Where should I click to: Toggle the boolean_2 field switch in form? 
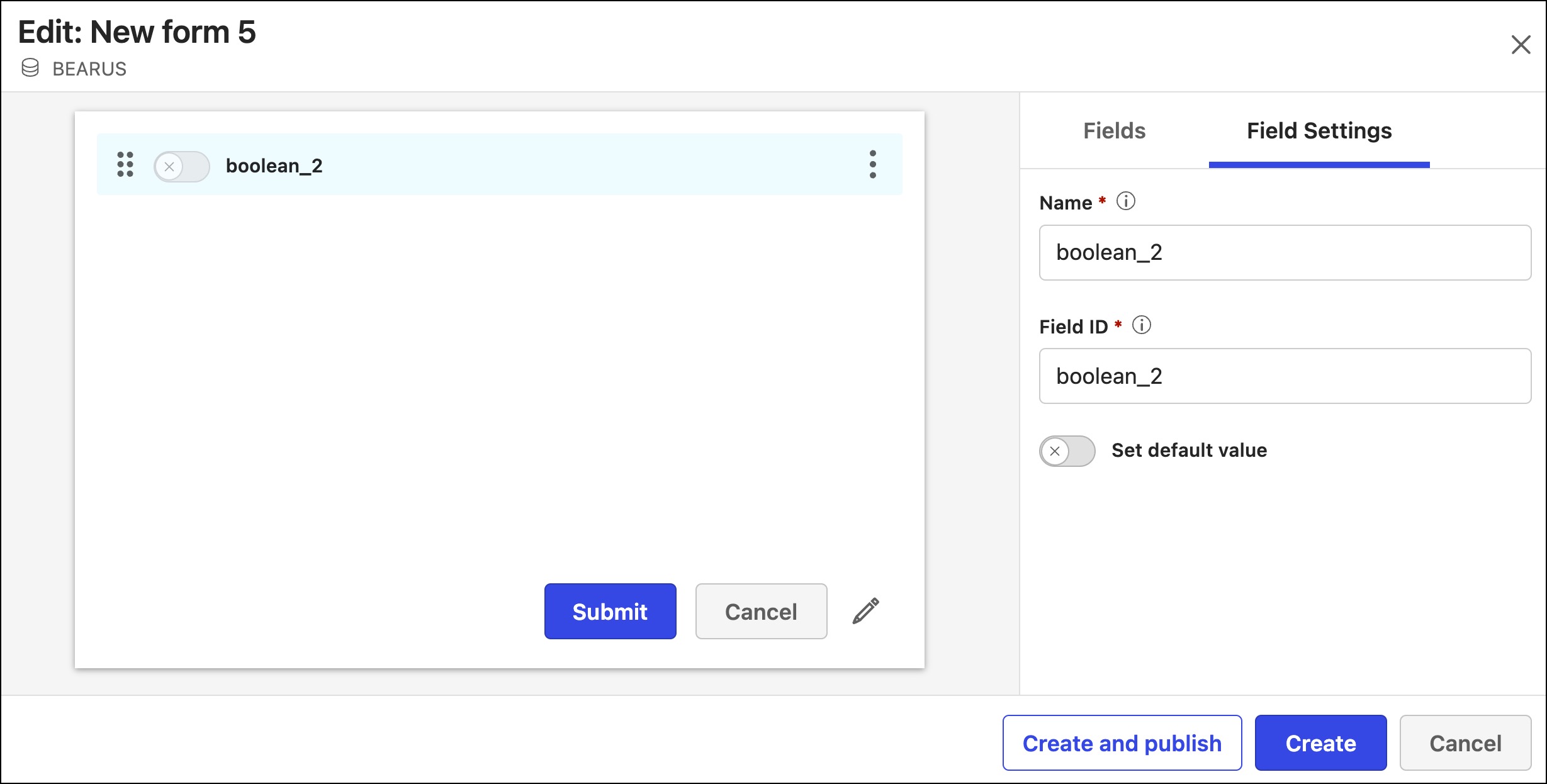[183, 165]
